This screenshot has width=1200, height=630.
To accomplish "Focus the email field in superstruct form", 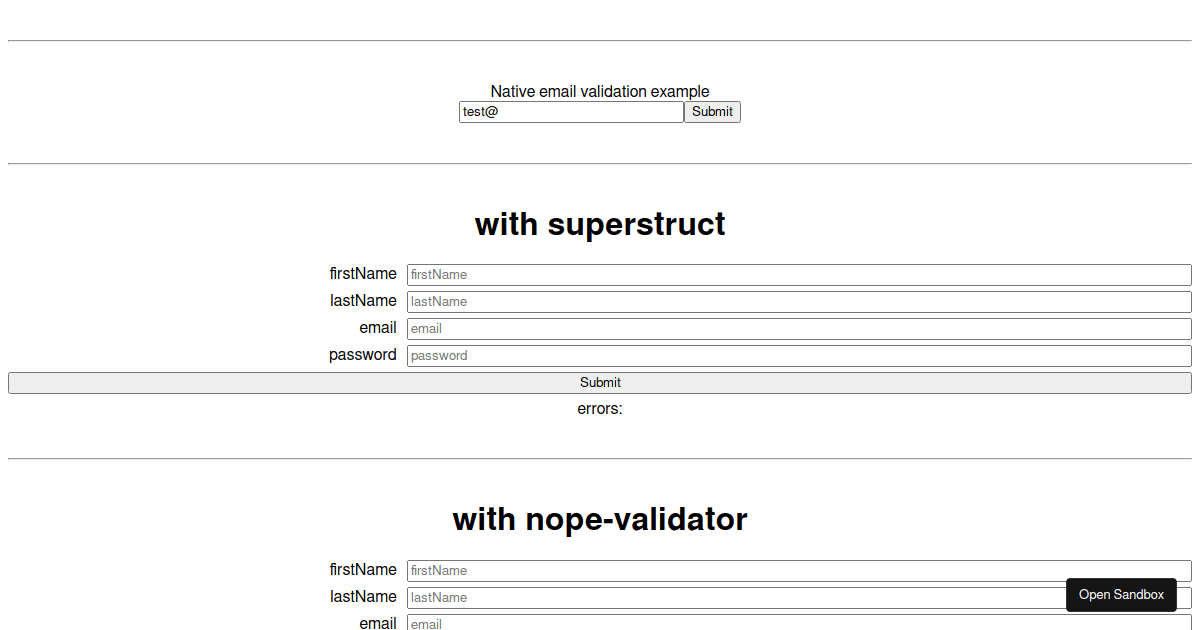I will click(798, 328).
